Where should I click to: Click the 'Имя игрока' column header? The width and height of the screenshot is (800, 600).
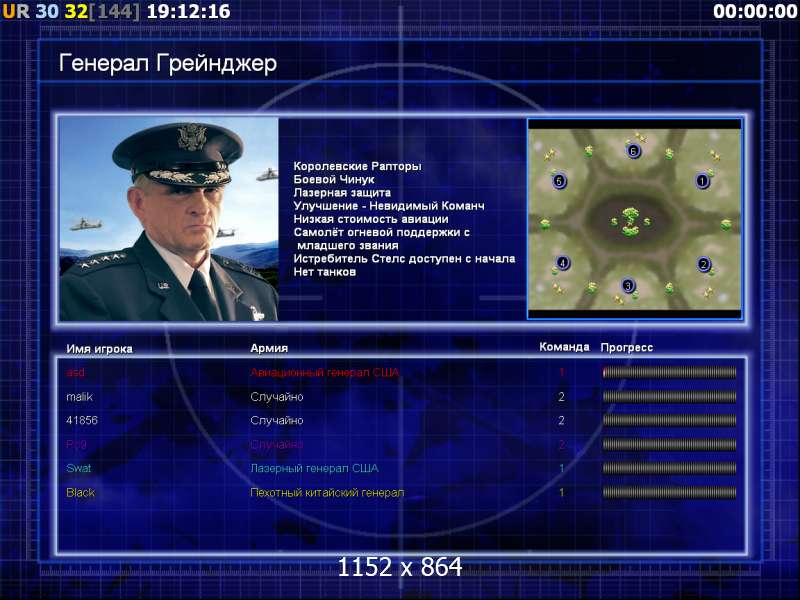pos(99,349)
